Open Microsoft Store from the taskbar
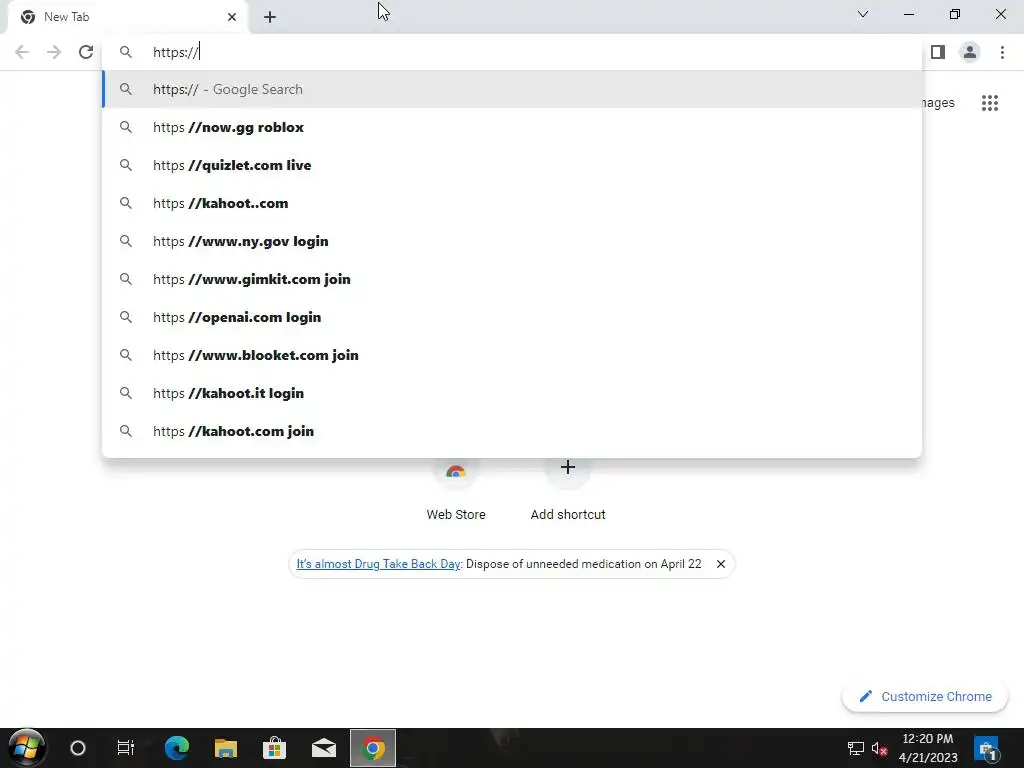 click(274, 748)
